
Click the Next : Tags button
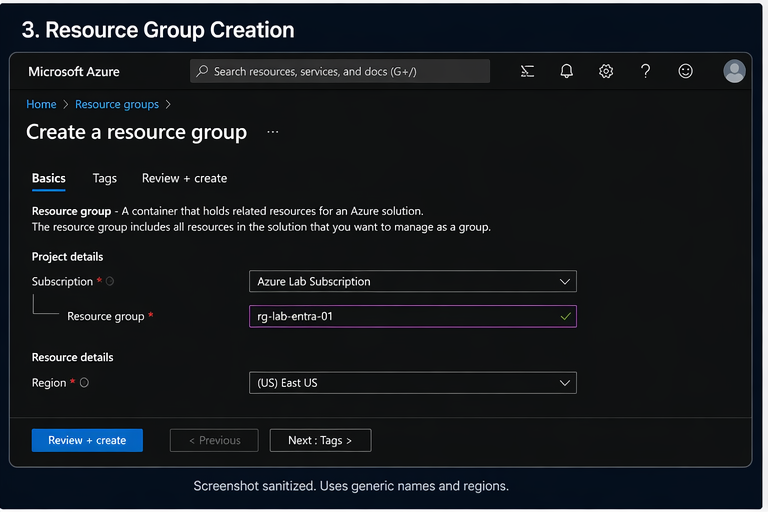tap(320, 440)
